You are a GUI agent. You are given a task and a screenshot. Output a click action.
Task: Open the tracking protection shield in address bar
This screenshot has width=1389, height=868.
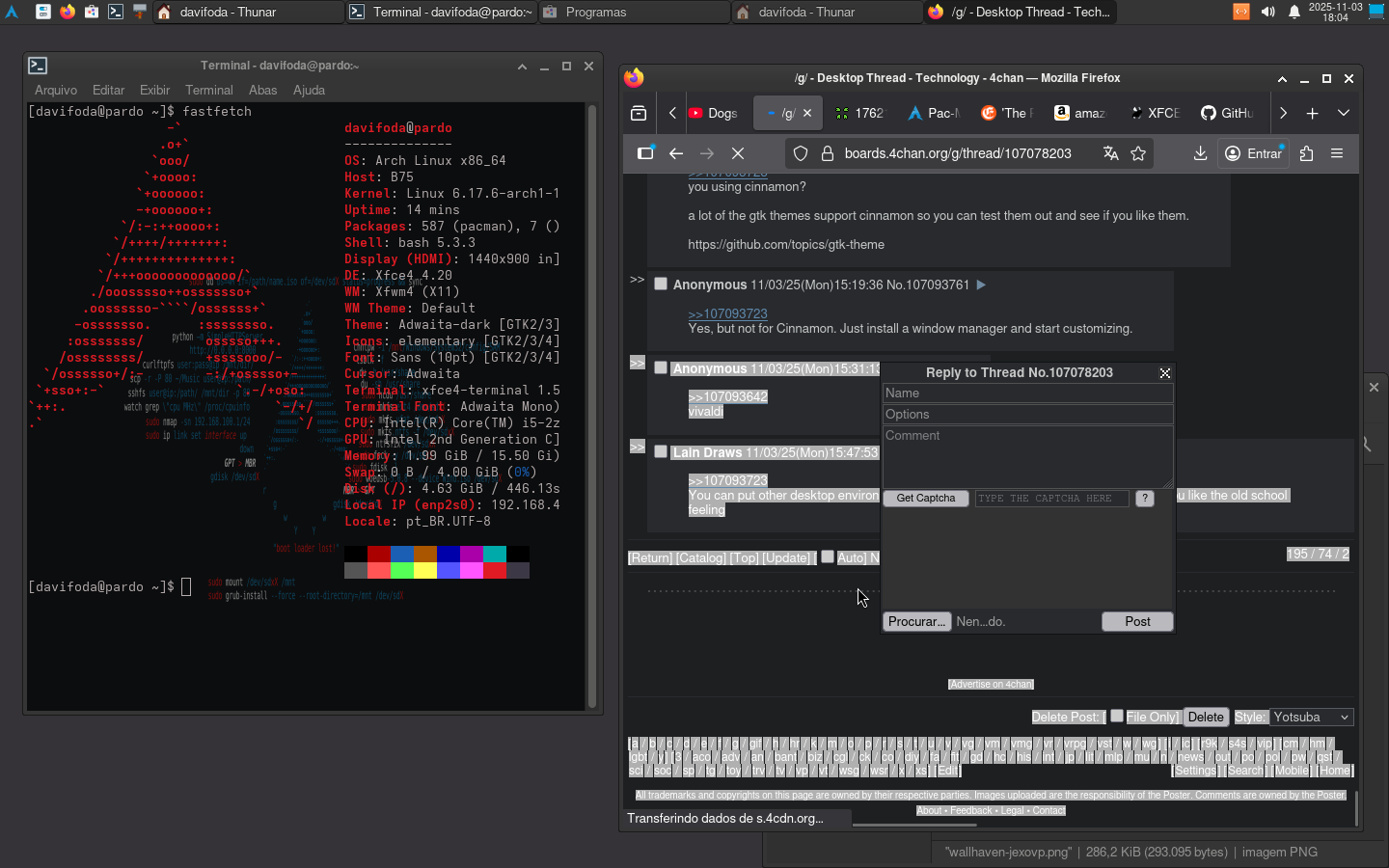[x=801, y=153]
